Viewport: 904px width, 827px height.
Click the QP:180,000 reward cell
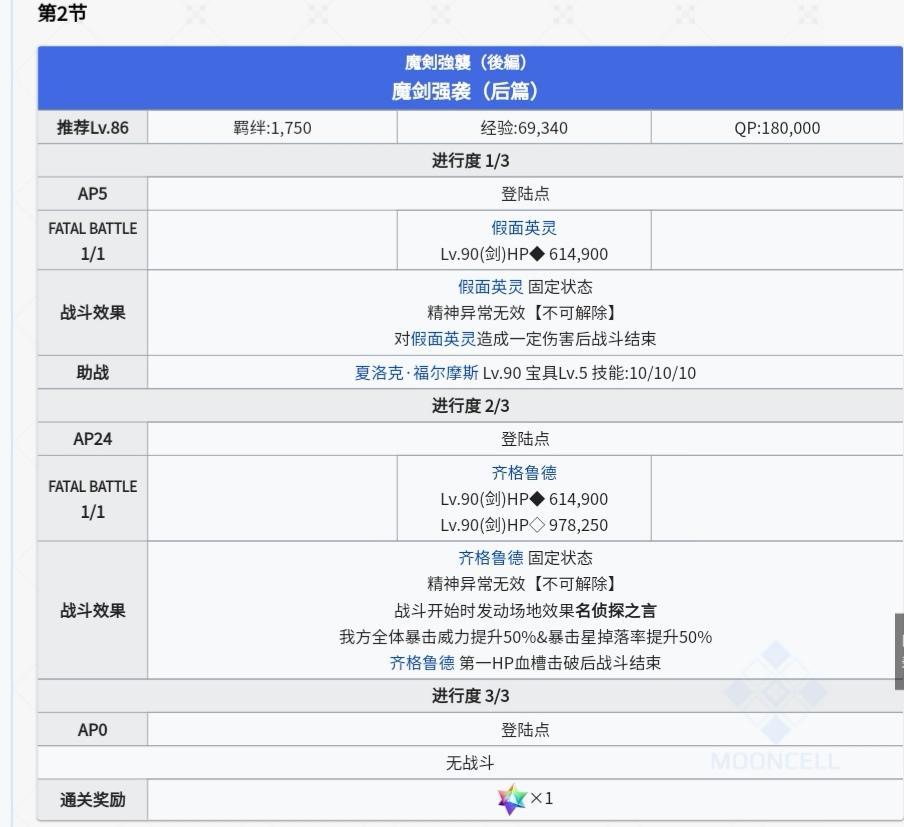(777, 127)
